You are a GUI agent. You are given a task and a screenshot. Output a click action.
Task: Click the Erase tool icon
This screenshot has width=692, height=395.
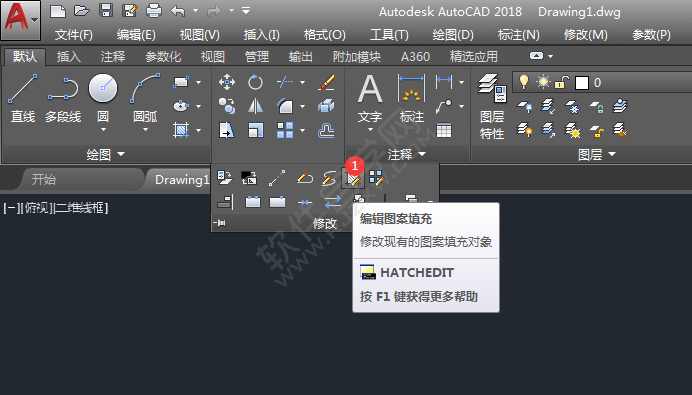(326, 82)
